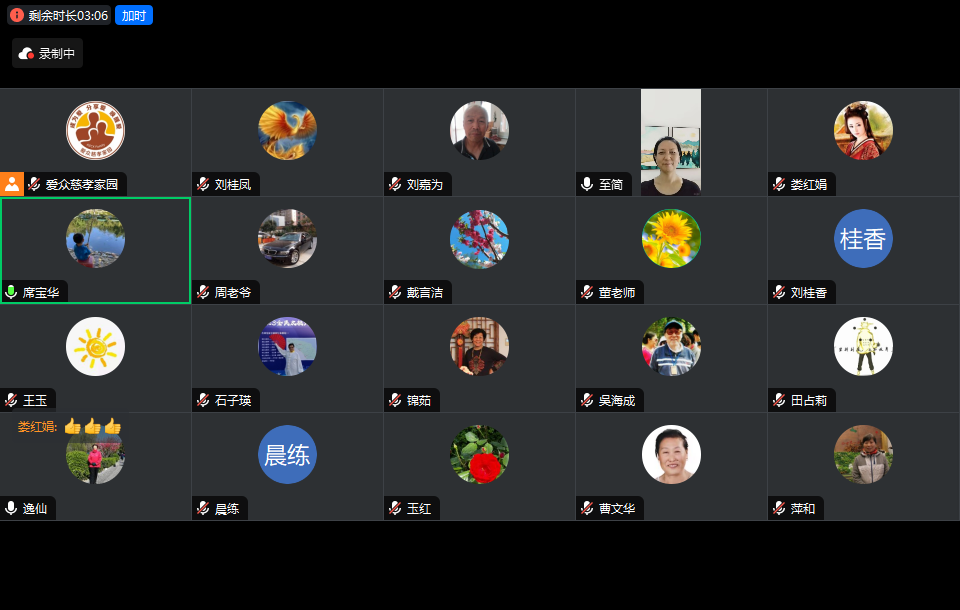Click the red info icon beside 剩余时长
Screen dimensions: 960x610
click(x=17, y=15)
